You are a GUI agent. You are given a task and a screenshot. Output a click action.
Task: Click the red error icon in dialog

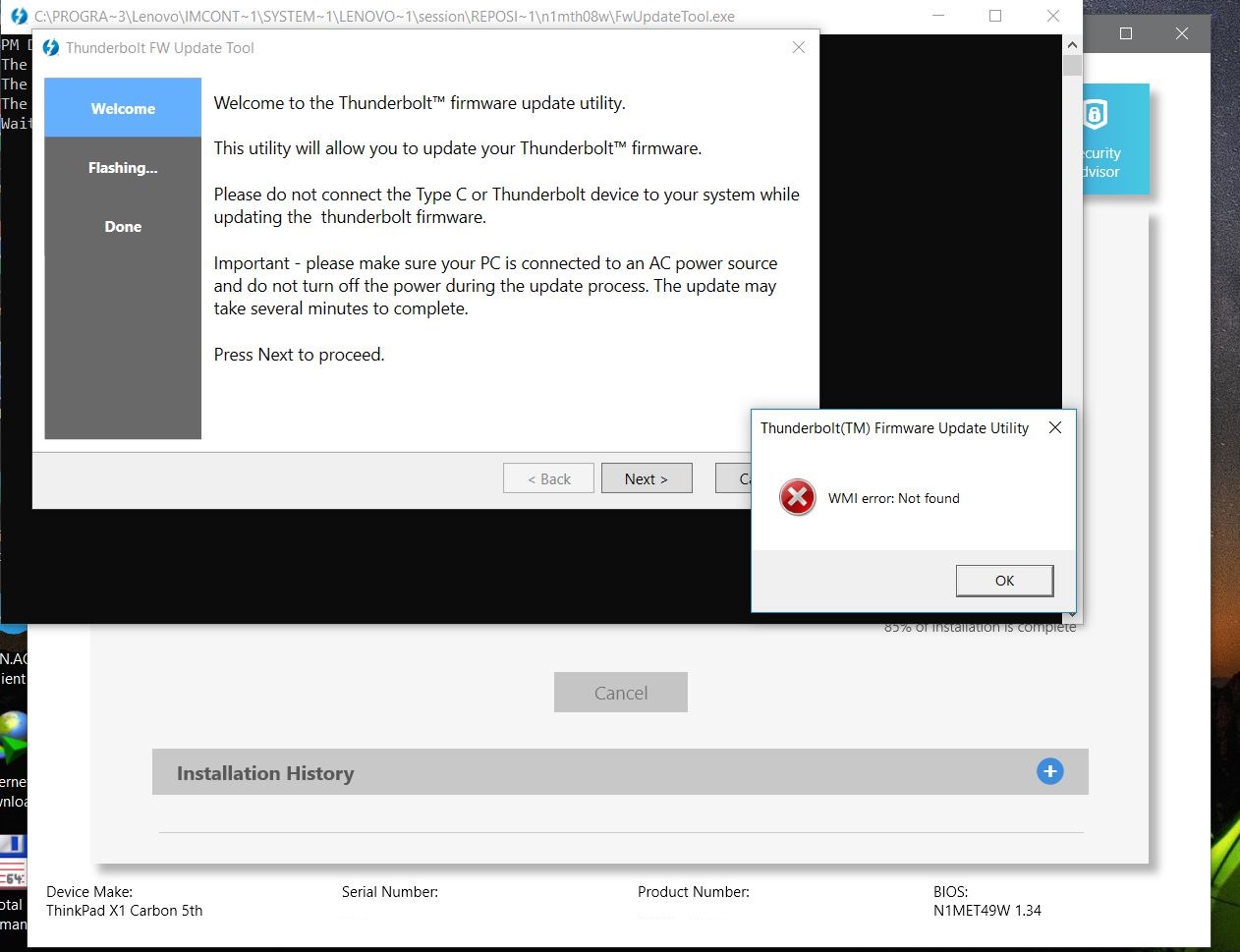coord(798,497)
